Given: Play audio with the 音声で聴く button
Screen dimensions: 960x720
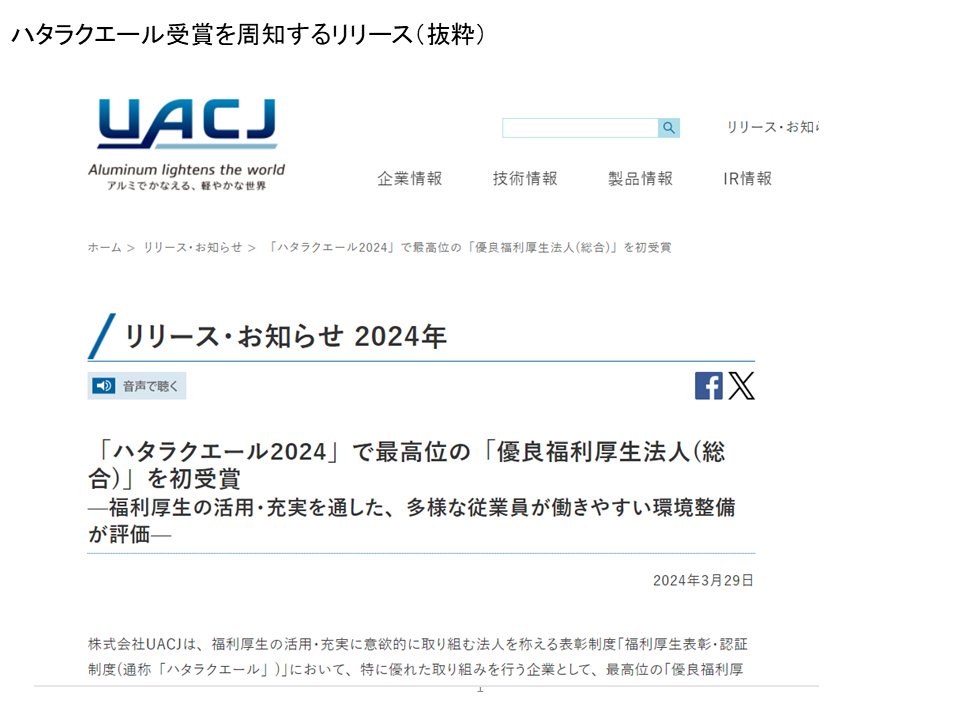Looking at the screenshot, I should [x=137, y=386].
